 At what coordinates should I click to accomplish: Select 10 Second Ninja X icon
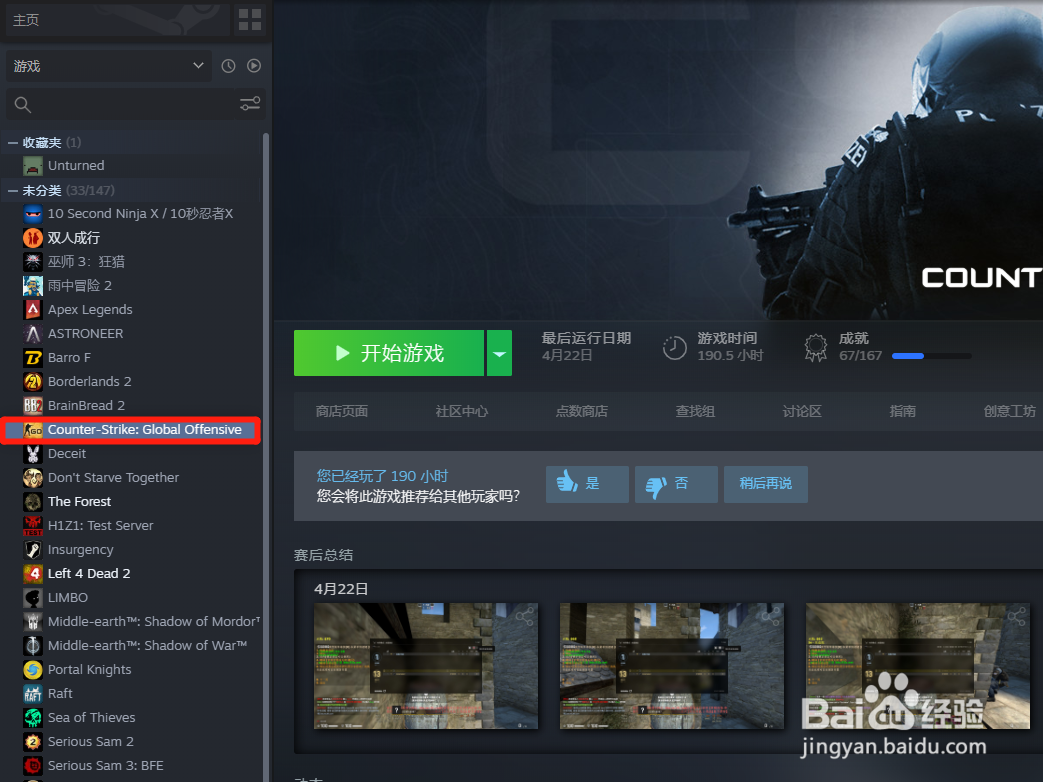click(x=33, y=214)
